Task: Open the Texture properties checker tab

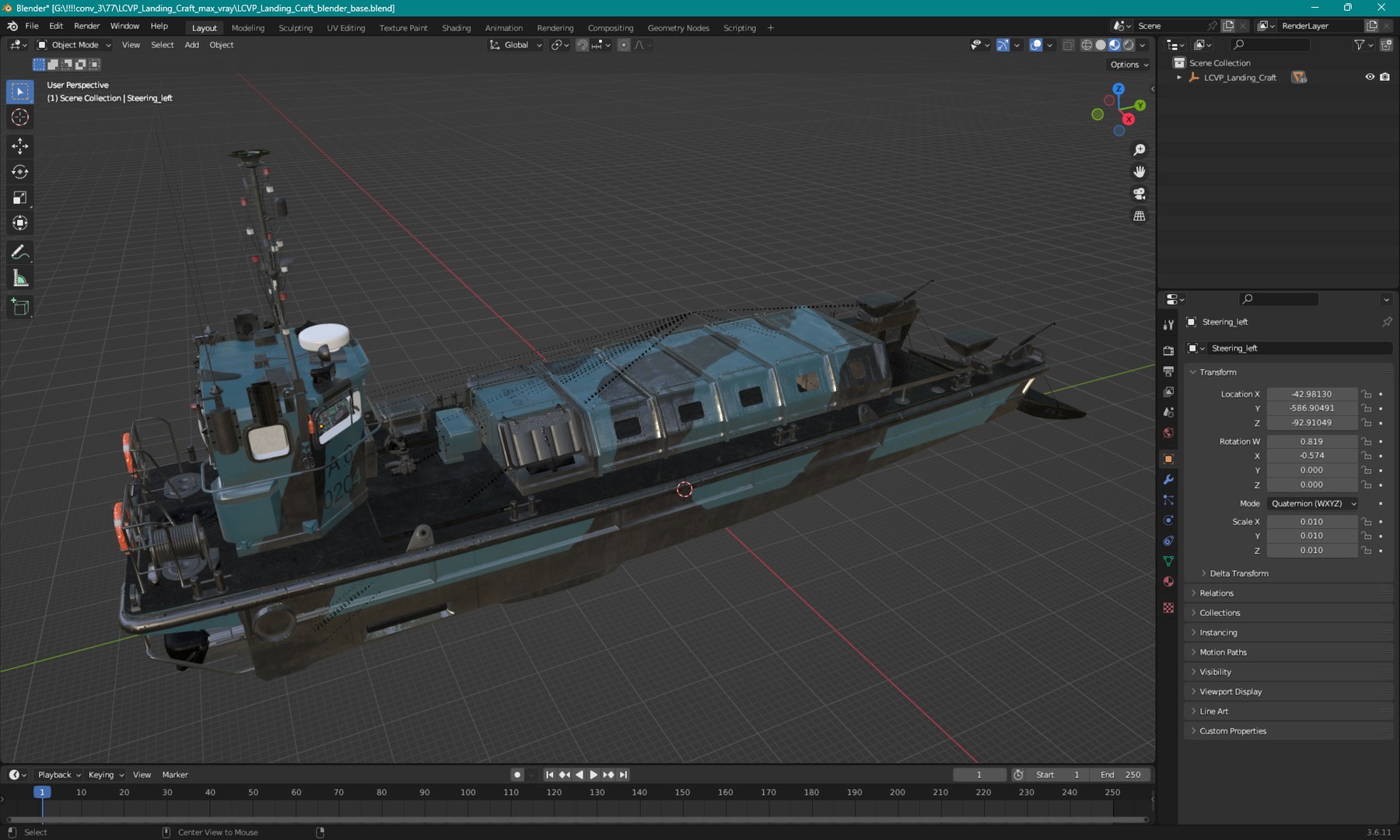Action: click(x=1168, y=607)
